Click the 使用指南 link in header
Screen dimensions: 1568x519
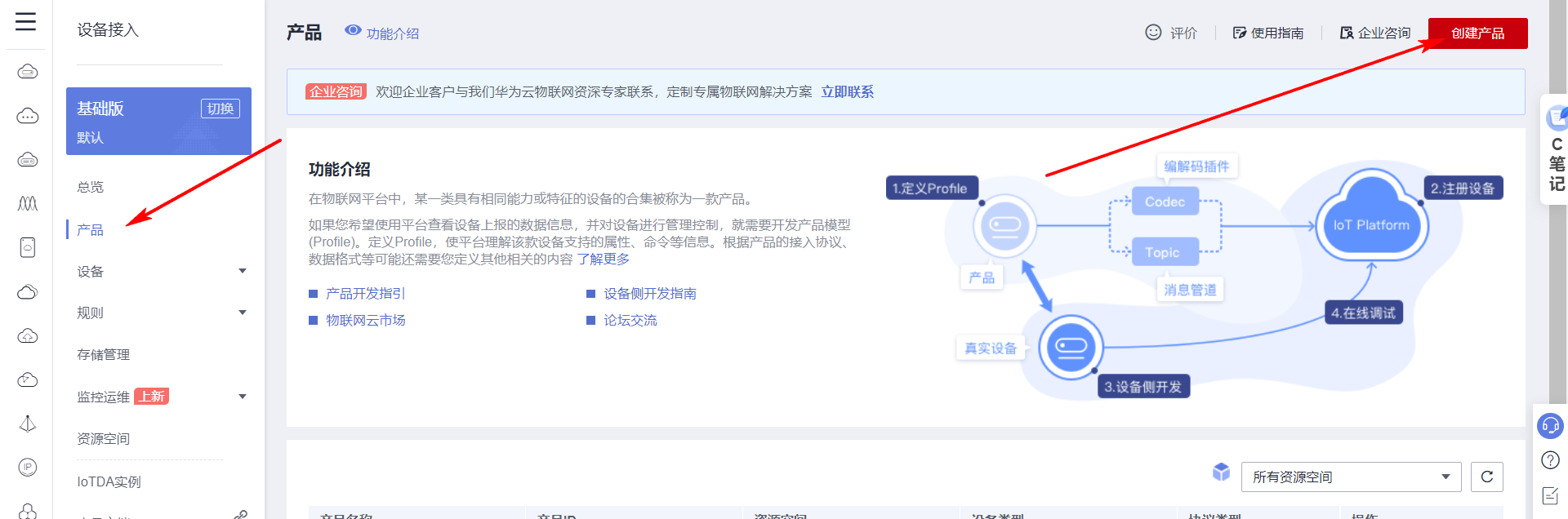(x=1277, y=33)
